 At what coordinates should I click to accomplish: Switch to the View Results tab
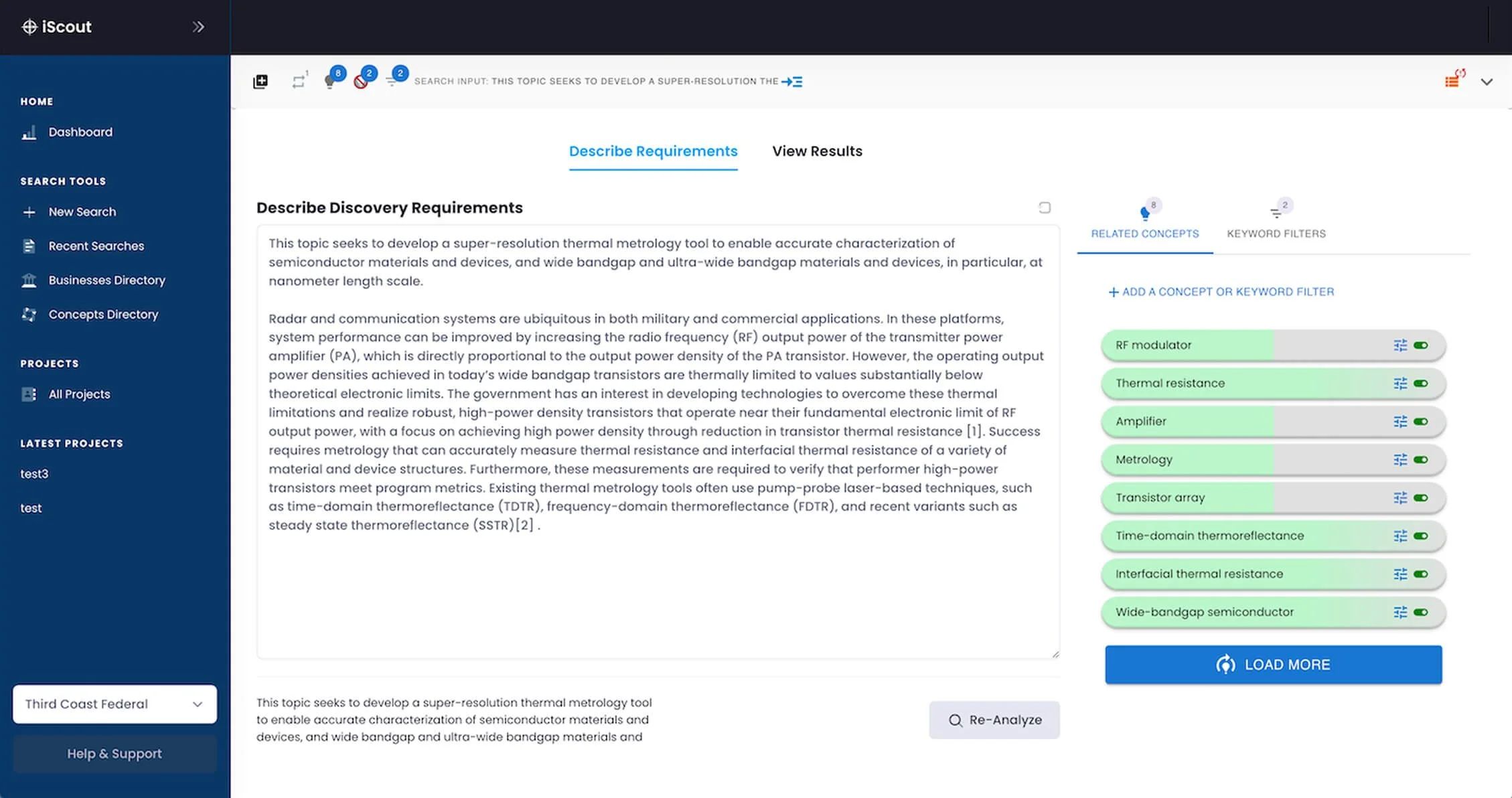(817, 151)
